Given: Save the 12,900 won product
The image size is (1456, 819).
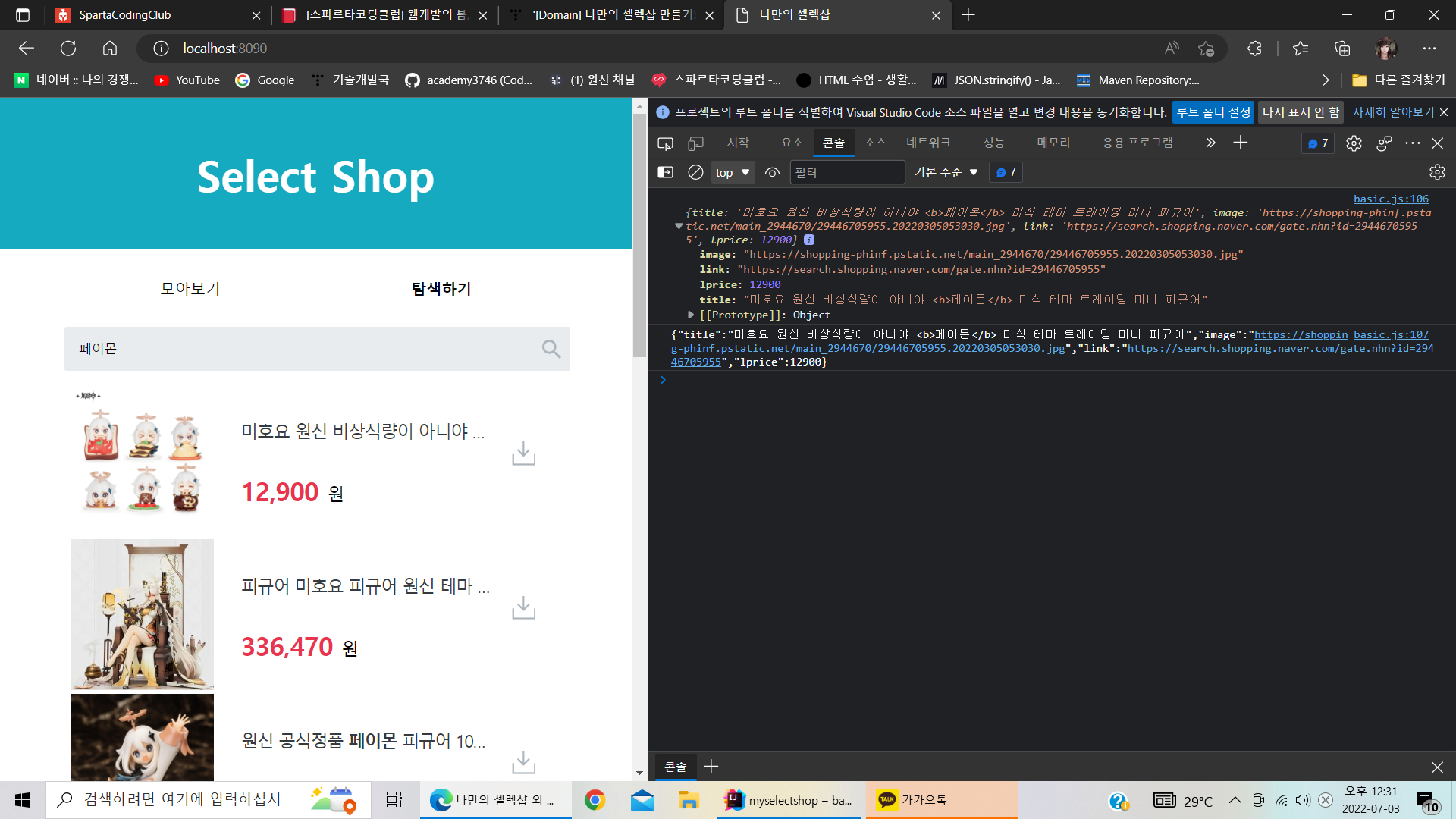Looking at the screenshot, I should 523,453.
